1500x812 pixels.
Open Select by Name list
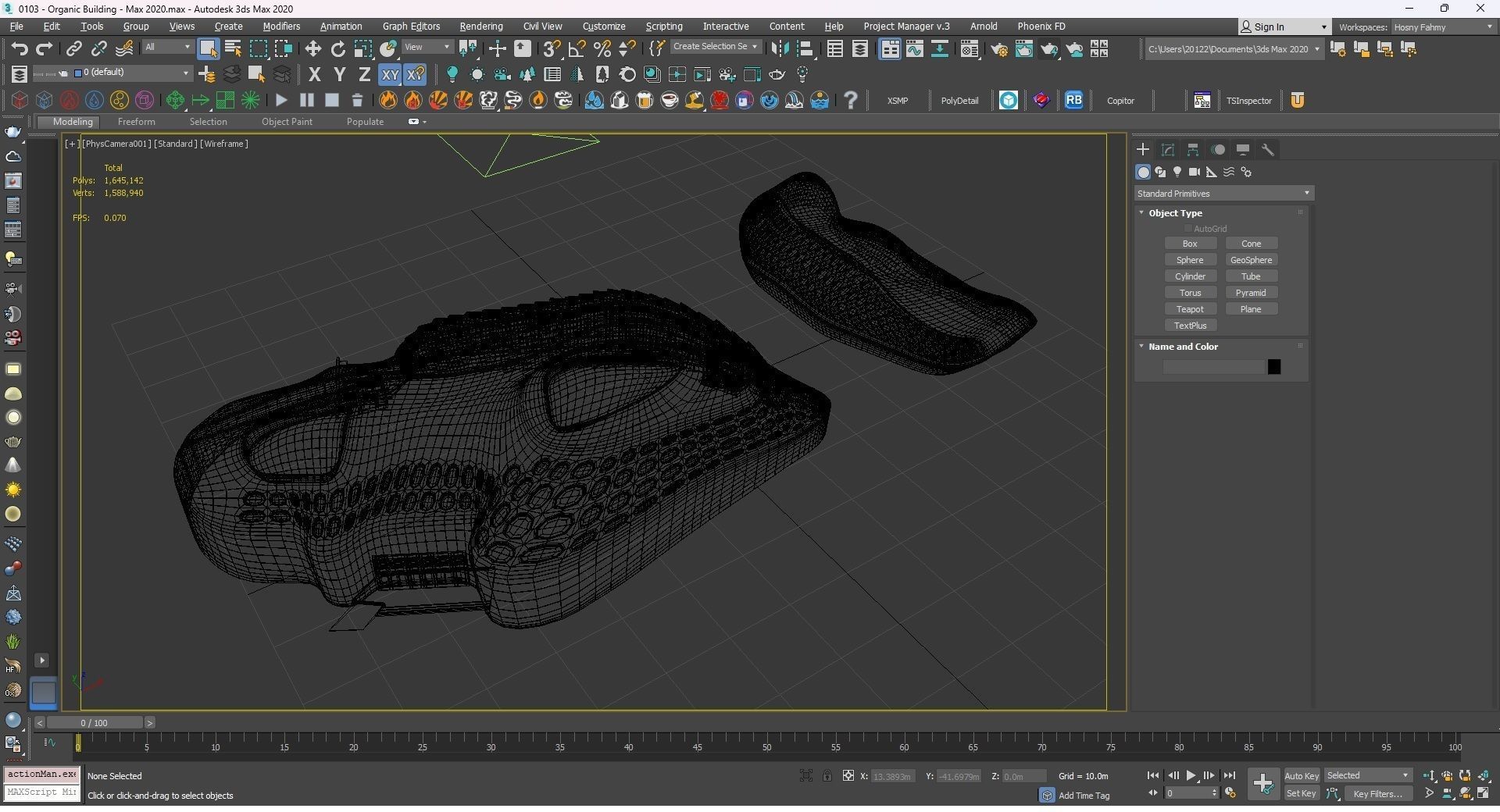pyautogui.click(x=233, y=49)
